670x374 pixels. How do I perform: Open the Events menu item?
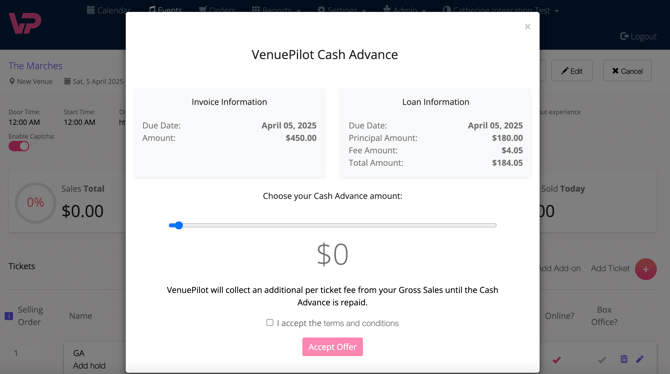pos(165,10)
